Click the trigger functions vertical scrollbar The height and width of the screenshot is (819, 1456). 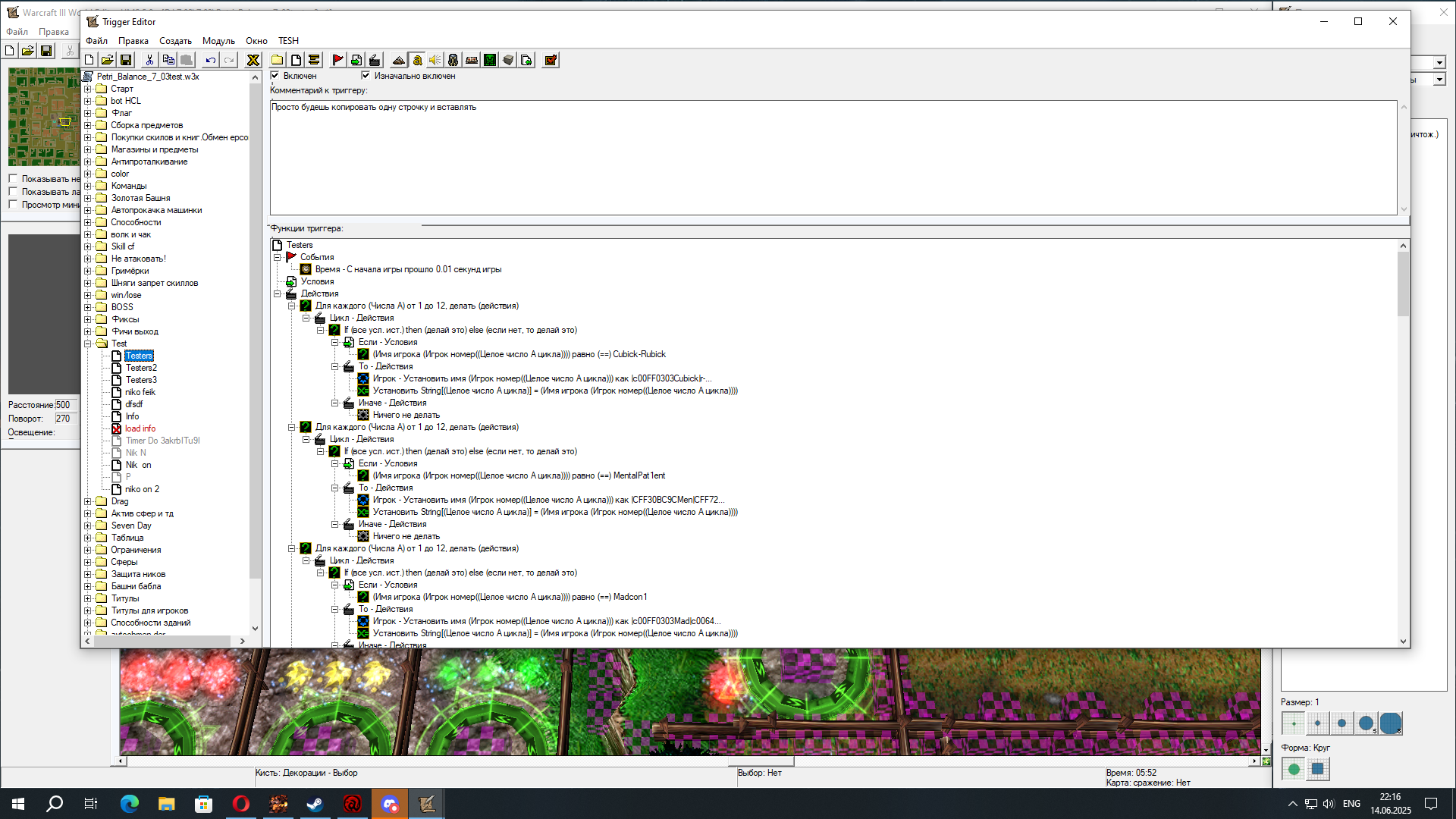click(x=1403, y=443)
